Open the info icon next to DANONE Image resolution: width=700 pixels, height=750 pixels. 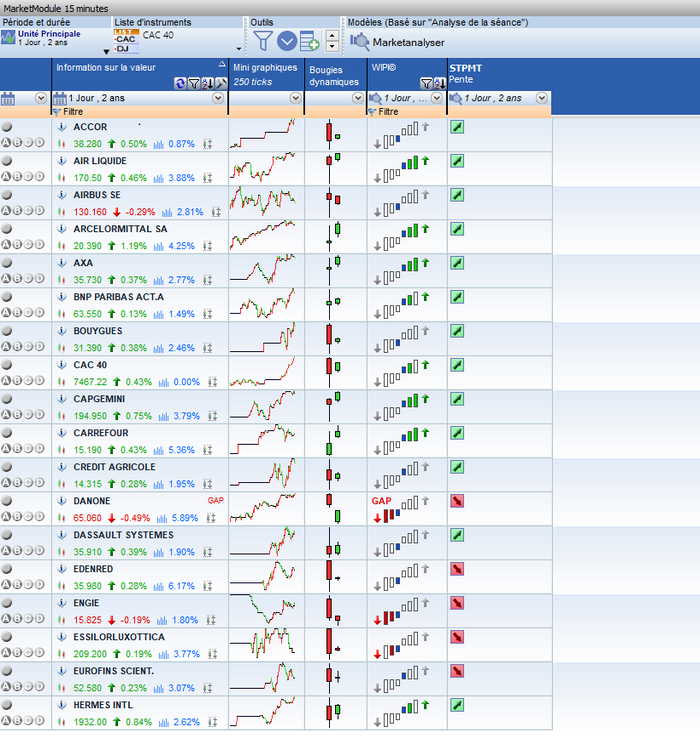(62, 501)
